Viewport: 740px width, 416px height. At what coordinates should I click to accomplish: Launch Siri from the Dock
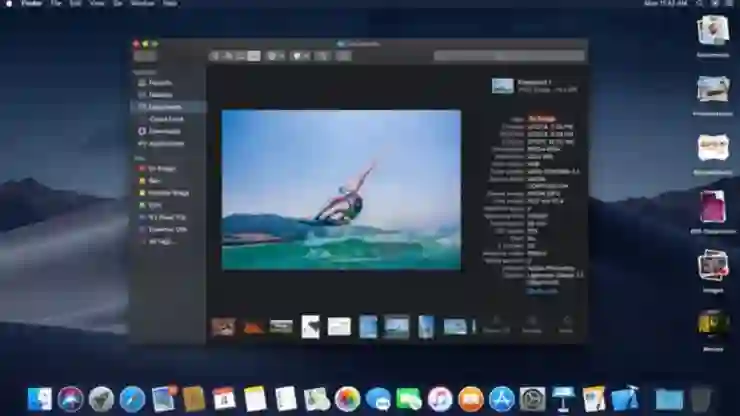point(70,399)
